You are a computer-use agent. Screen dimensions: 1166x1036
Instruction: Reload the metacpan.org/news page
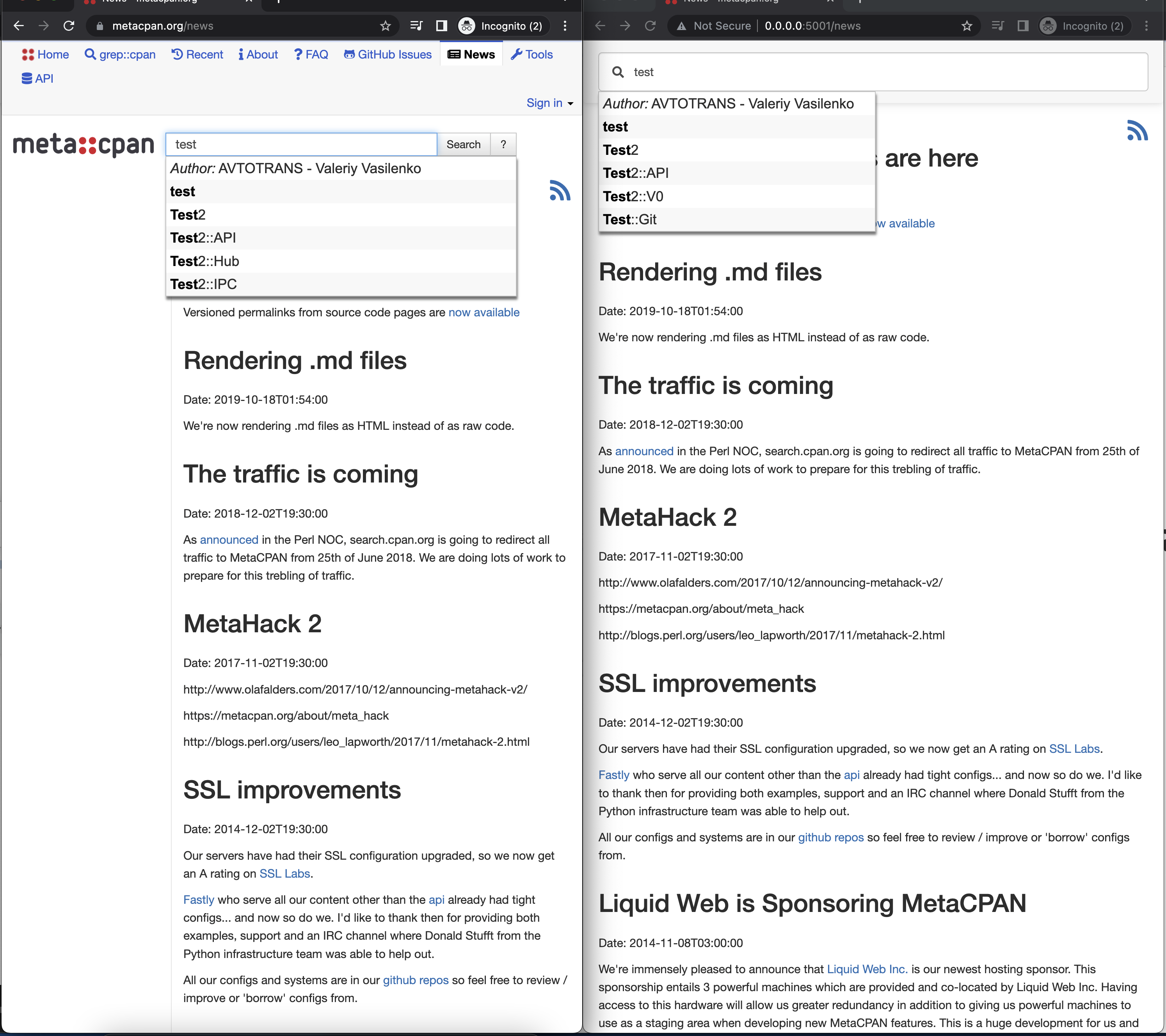tap(69, 26)
